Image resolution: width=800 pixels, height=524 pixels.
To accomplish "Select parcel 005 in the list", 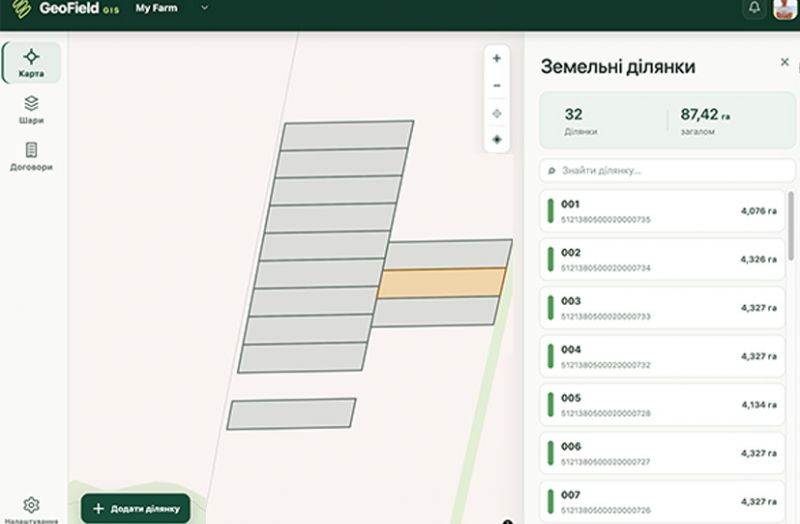I will [662, 405].
